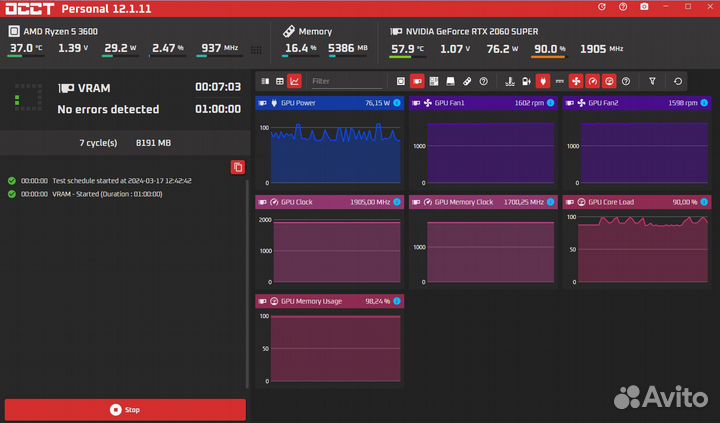720x423 pixels.
Task: Open GPU Fan1 info button
Action: (551, 103)
